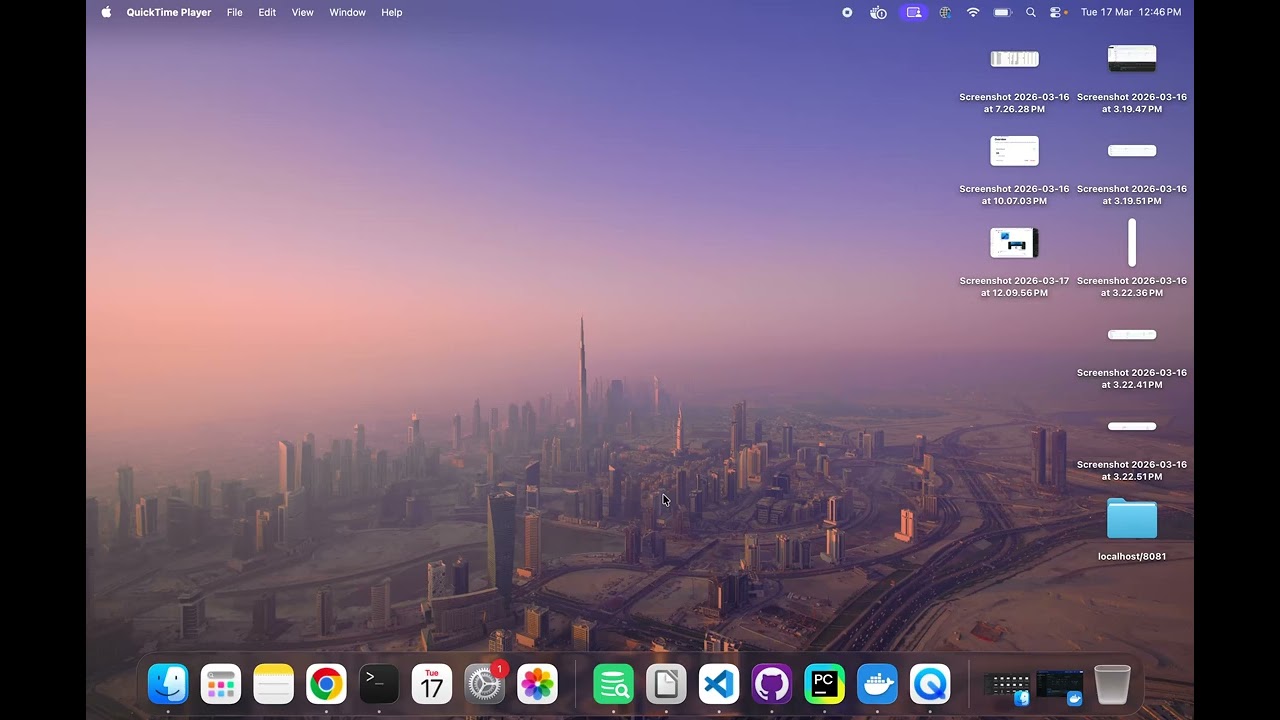This screenshot has height=720, width=1280.
Task: Select Screenshot 2026-03-16 at 3.22.41 PM
Action: click(1132, 335)
